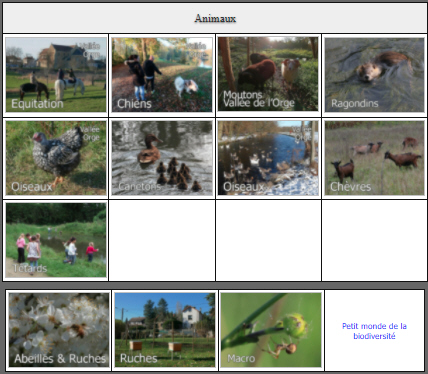Open the Chiens dog walking thumbnail
Viewport: 428px width, 374px height.
(x=162, y=75)
